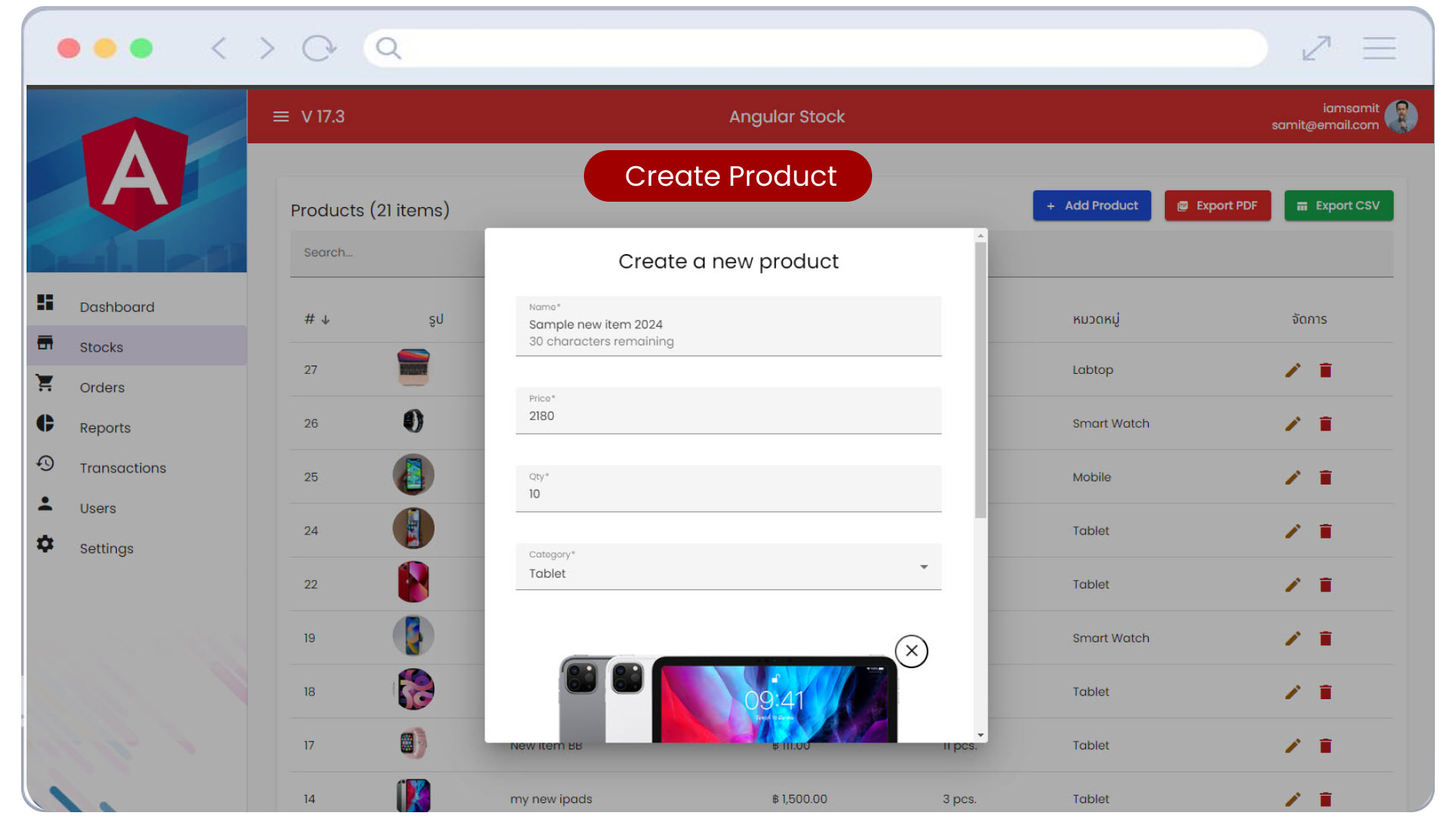The image size is (1456, 819).
Task: Open the hamburger menu next to V 17.3
Action: (x=281, y=117)
